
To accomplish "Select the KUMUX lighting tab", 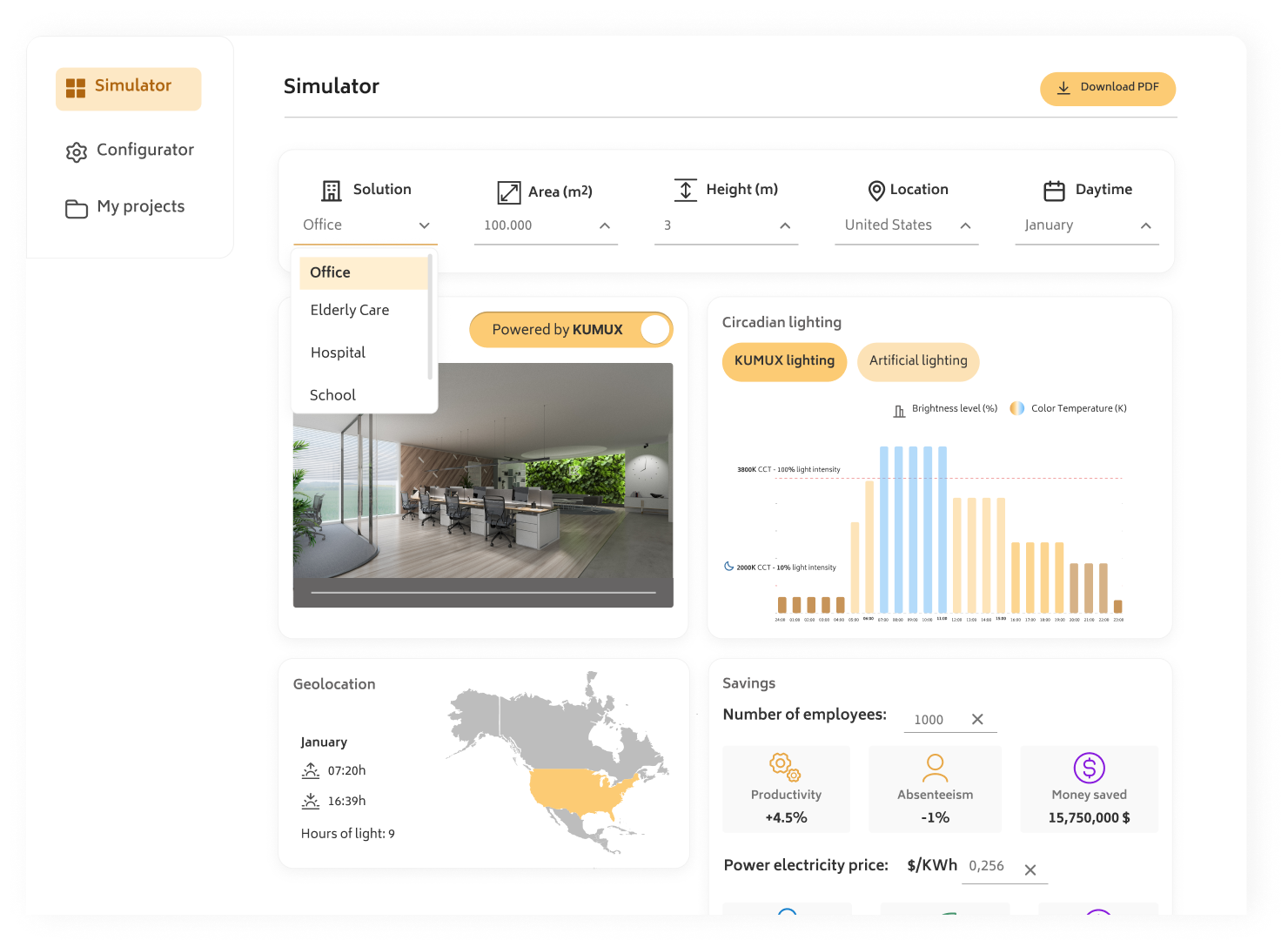I will [784, 361].
